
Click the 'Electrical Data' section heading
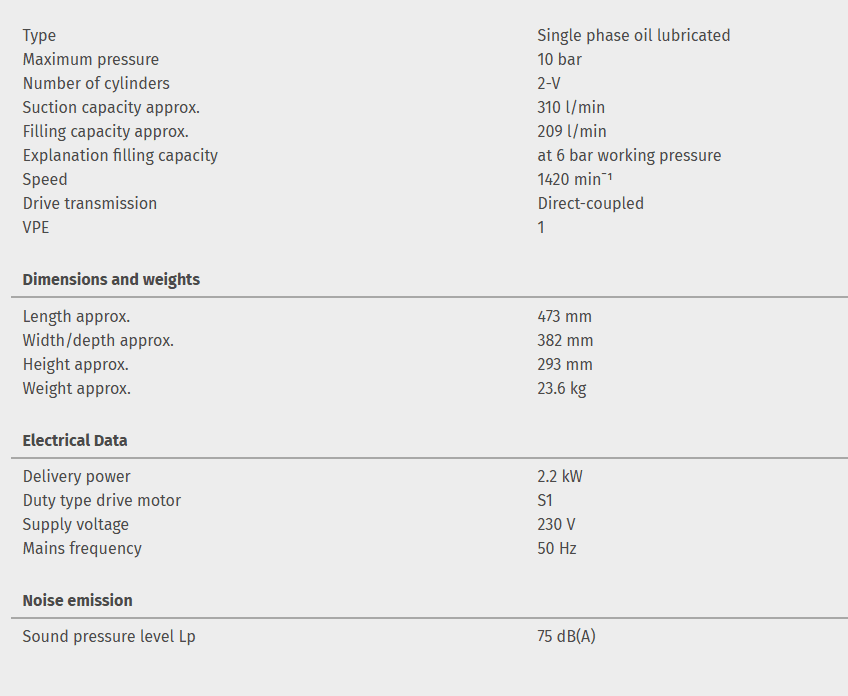(x=75, y=440)
